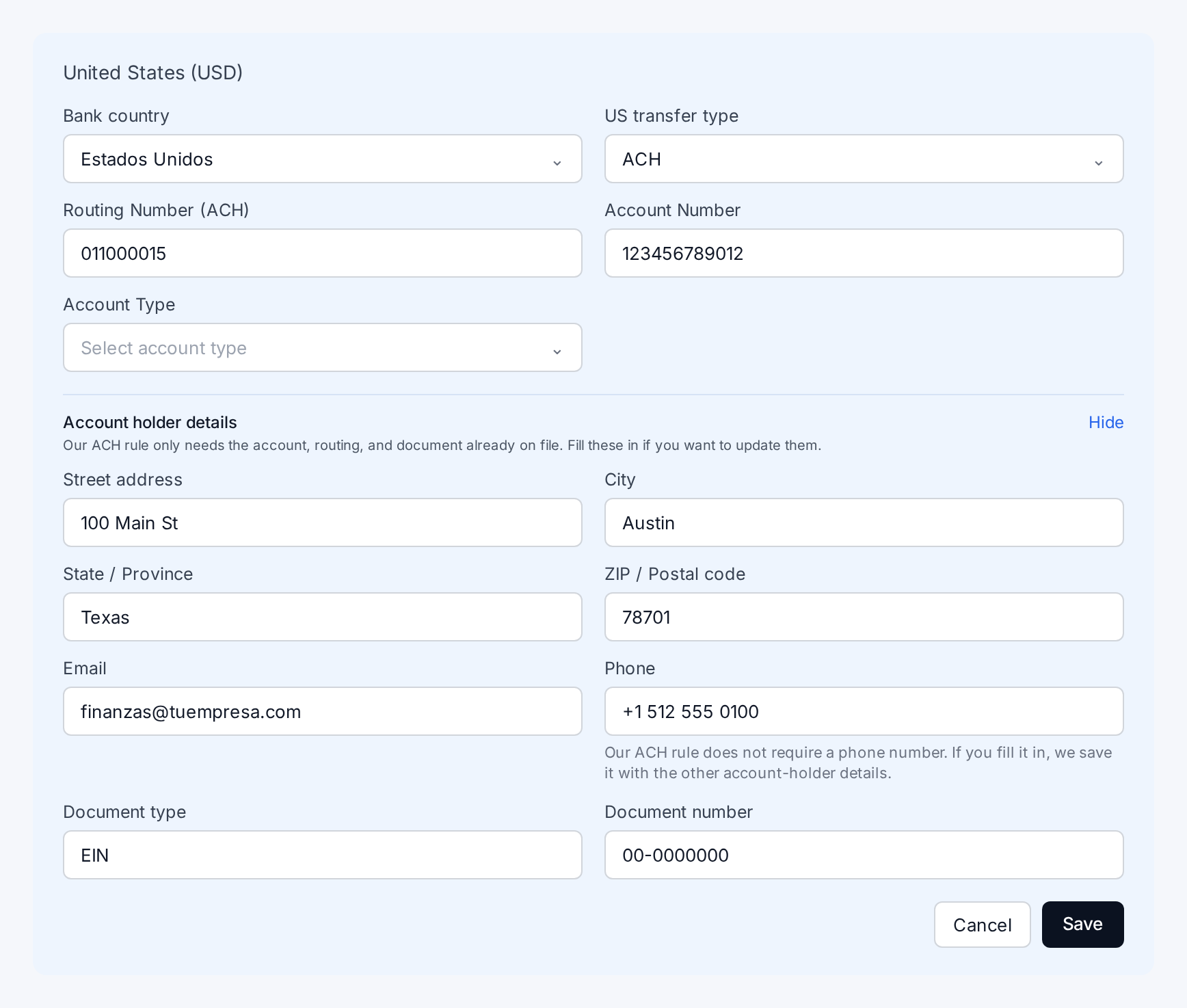This screenshot has width=1187, height=1008.
Task: Open the US transfer type dropdown
Action: click(x=864, y=159)
